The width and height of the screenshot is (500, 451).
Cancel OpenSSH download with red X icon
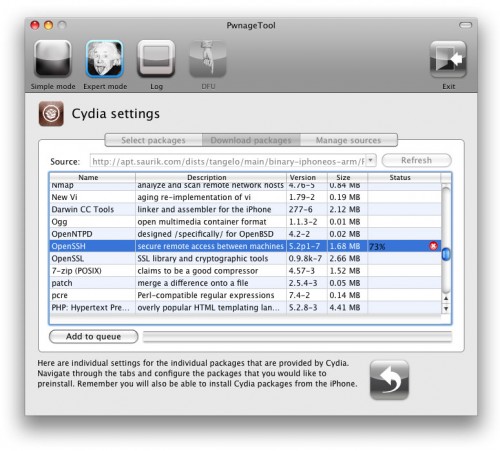[433, 246]
